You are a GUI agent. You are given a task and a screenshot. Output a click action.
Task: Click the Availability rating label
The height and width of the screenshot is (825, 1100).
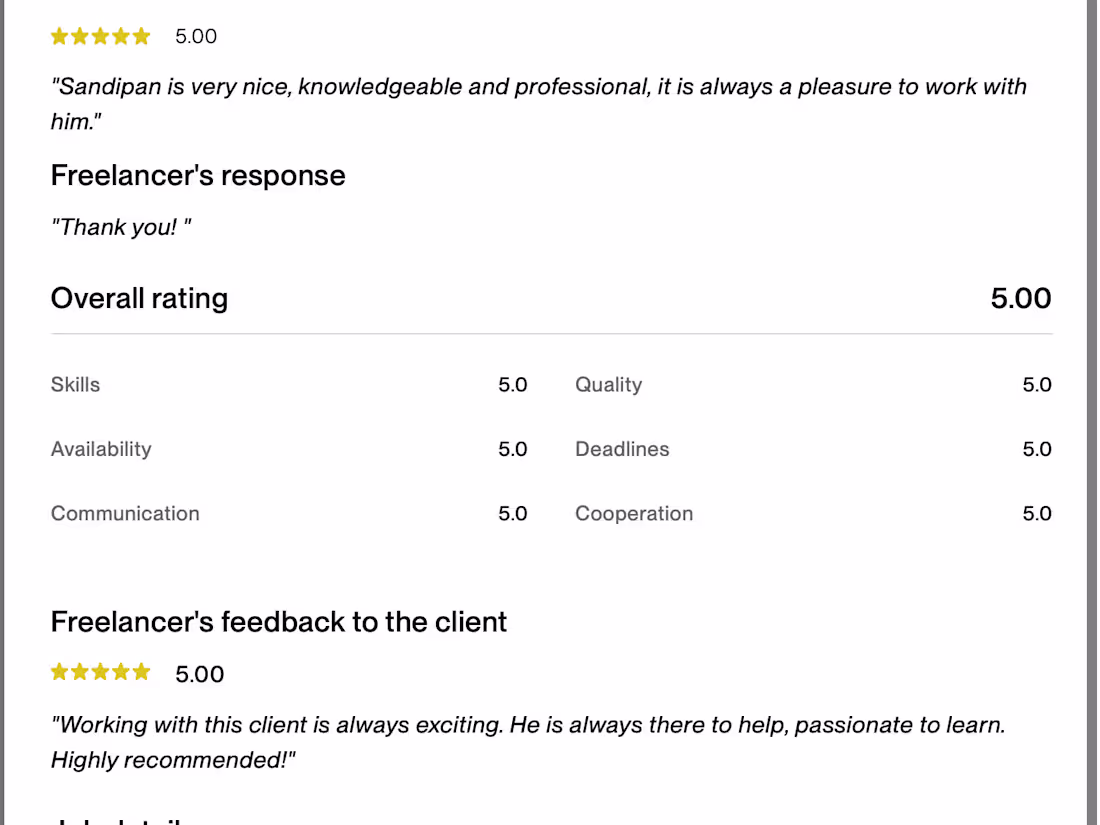coord(101,449)
